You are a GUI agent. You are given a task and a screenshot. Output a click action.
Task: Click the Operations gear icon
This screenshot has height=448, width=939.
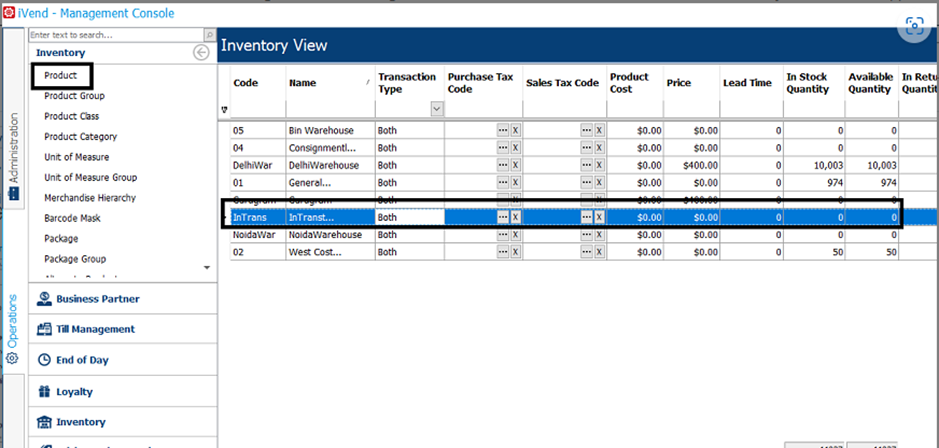(x=13, y=359)
